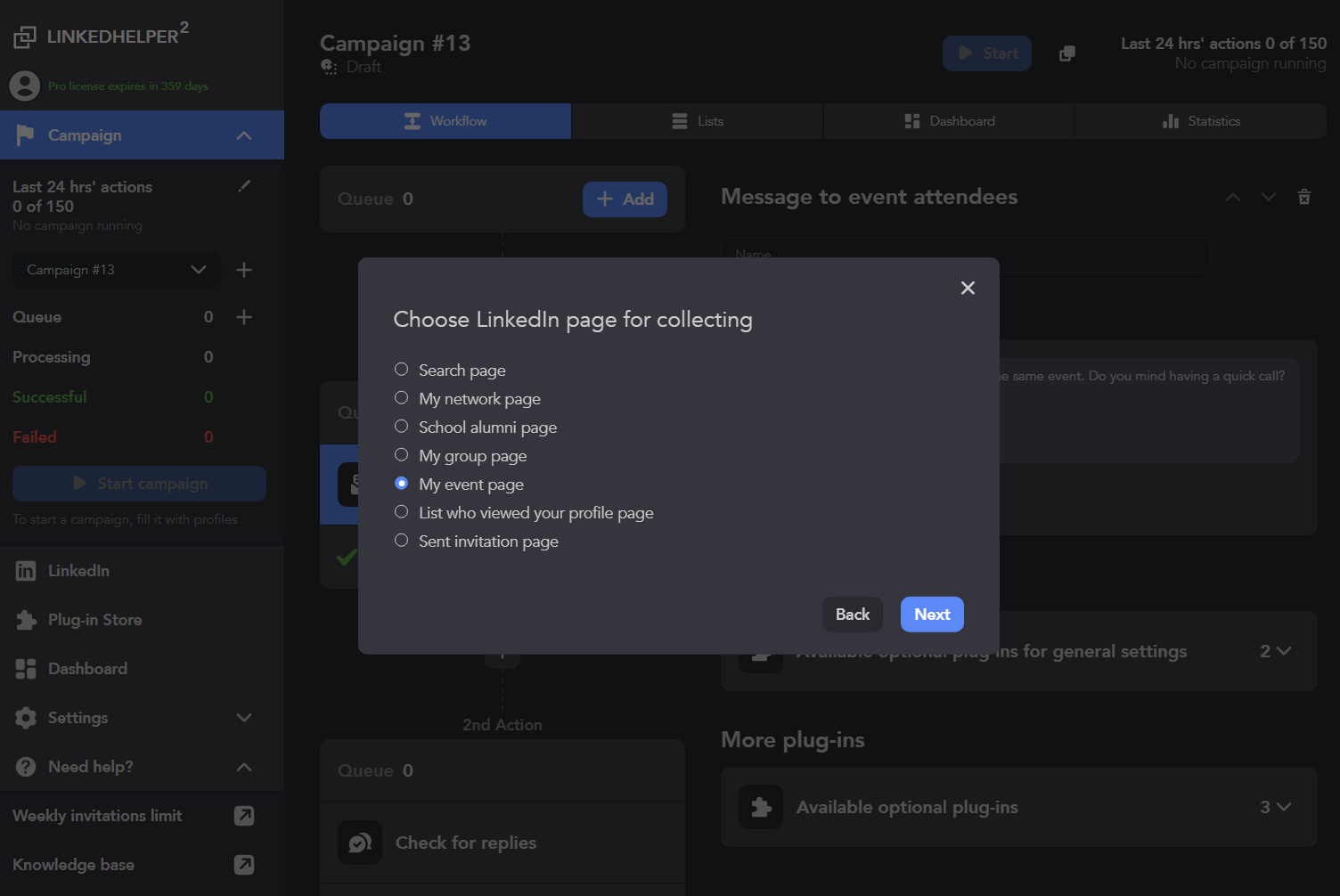Click the Settings gear icon
The width and height of the screenshot is (1340, 896).
[x=26, y=718]
